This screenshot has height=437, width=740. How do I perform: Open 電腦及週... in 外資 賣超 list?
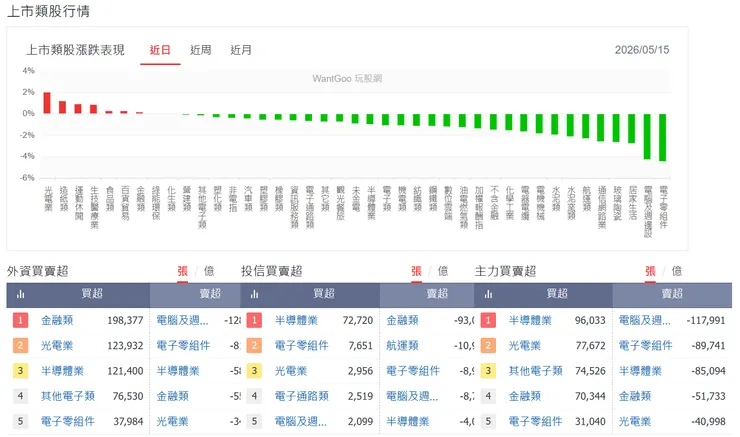(x=182, y=320)
